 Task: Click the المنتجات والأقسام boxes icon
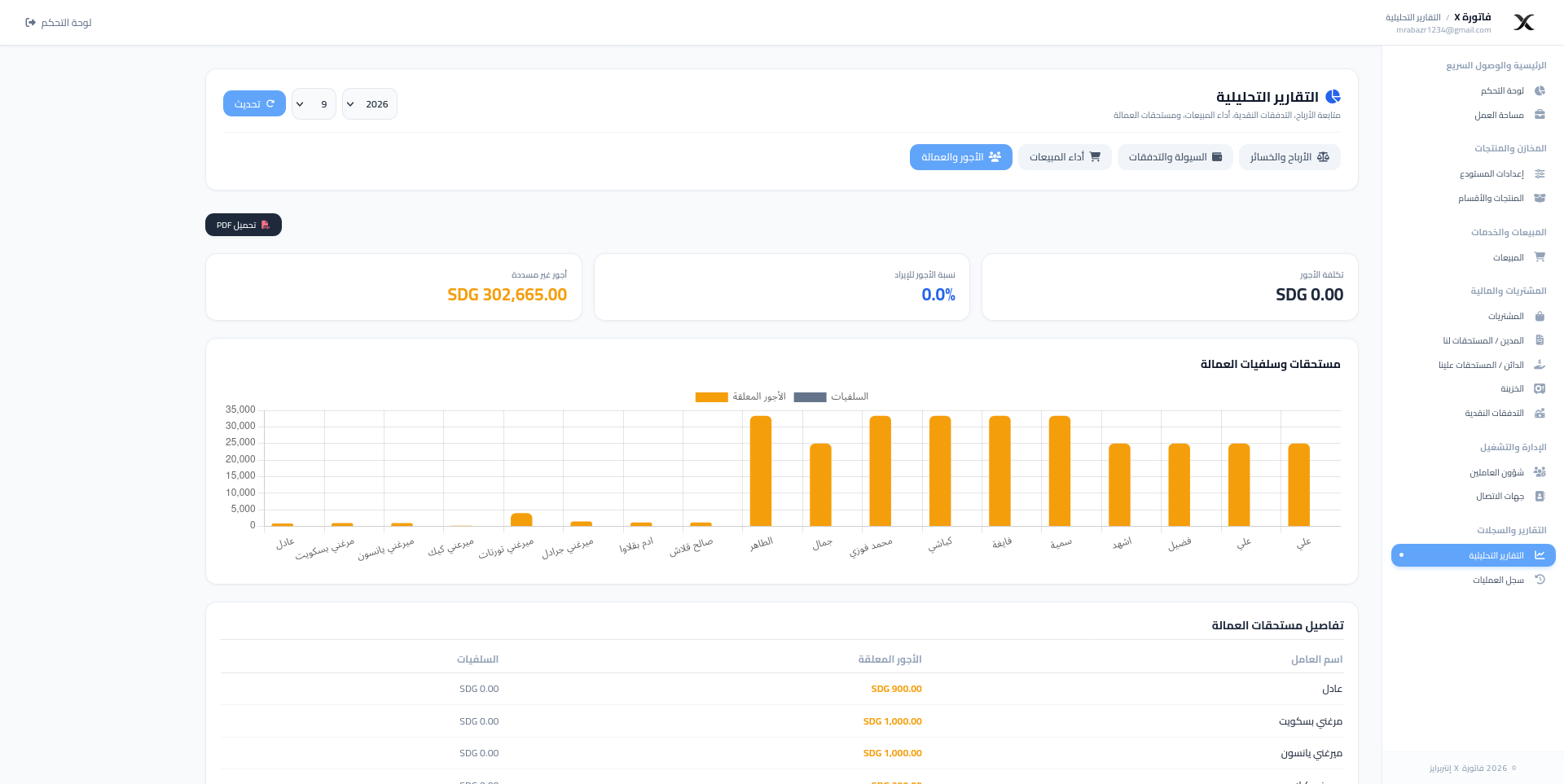pyautogui.click(x=1540, y=198)
